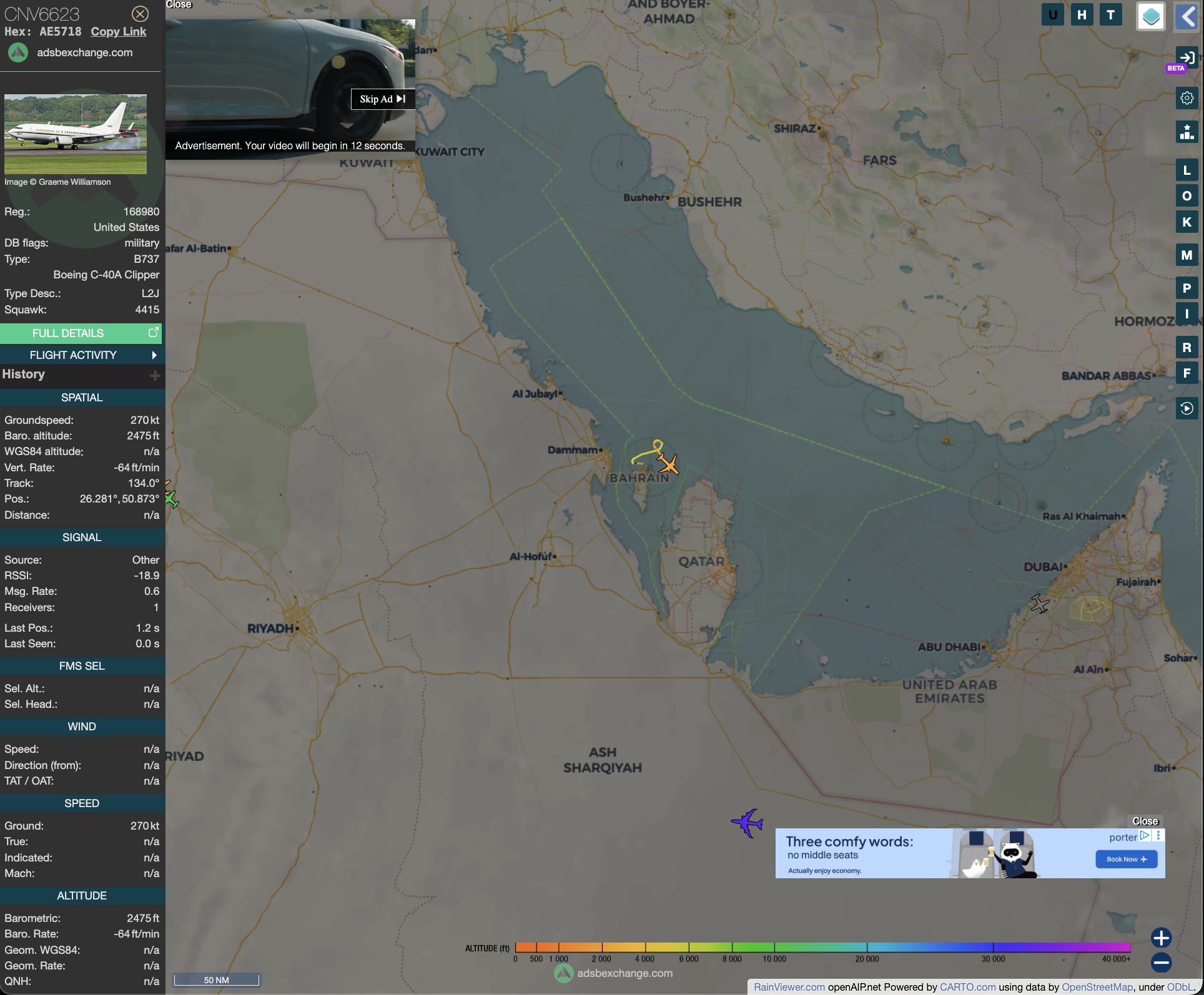
Task: Expand History with plus icon
Action: click(155, 375)
